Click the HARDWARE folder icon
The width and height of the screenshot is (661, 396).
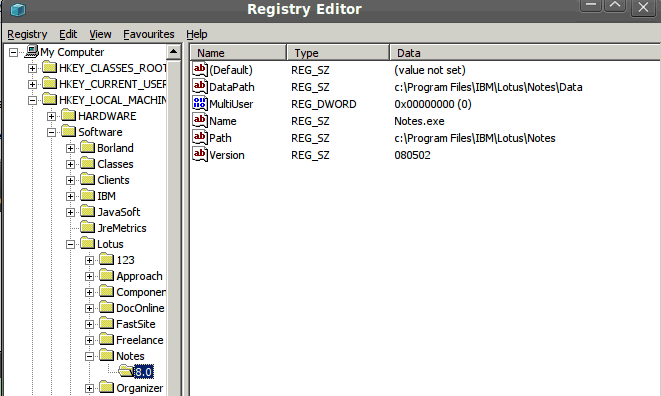(69, 116)
